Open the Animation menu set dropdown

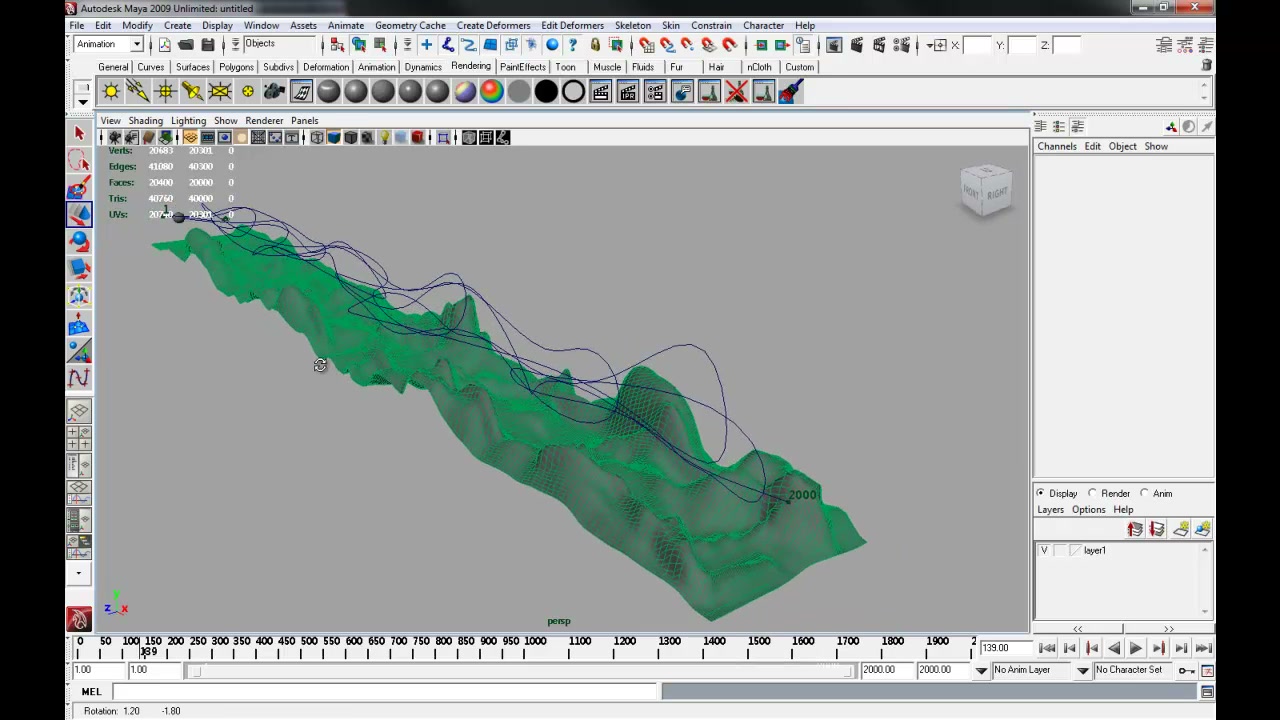(137, 44)
